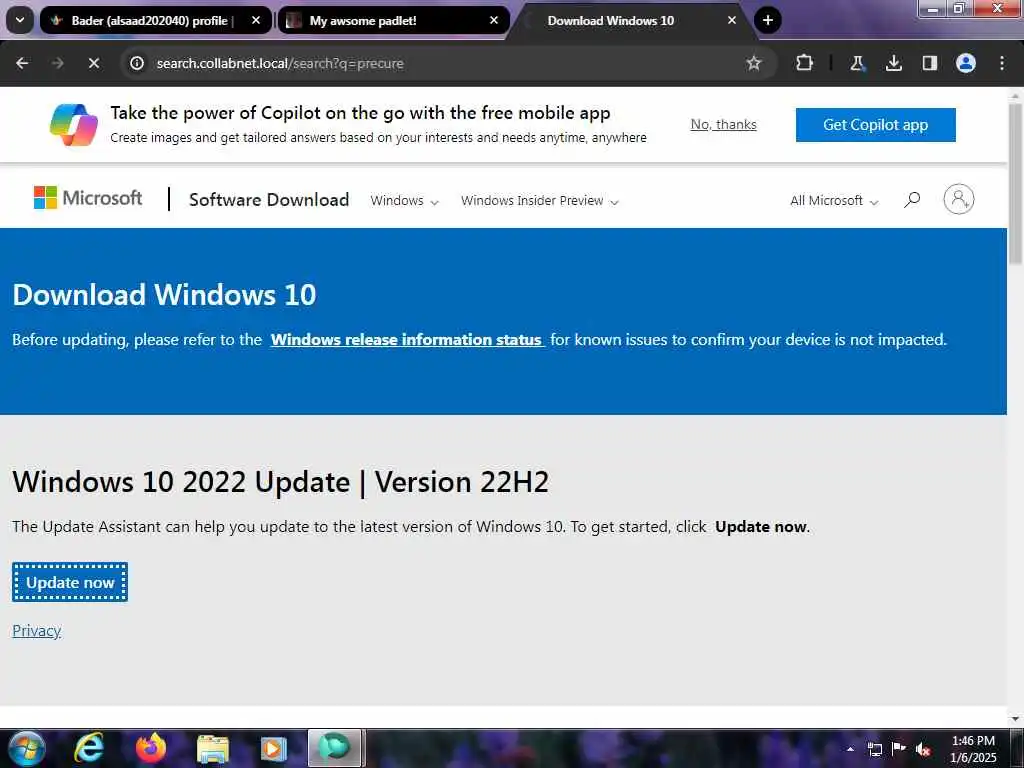Image resolution: width=1024 pixels, height=768 pixels.
Task: Expand the All Microsoft menu
Action: click(834, 200)
